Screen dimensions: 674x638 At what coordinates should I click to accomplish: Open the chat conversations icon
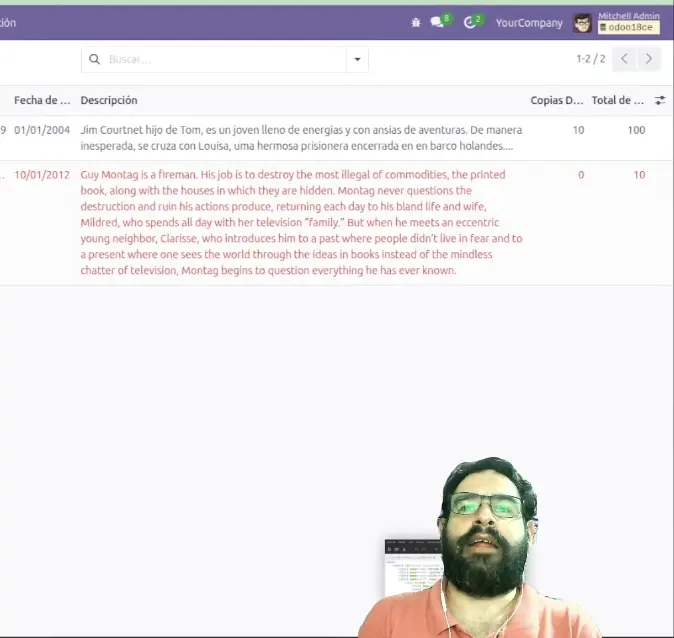pos(437,22)
